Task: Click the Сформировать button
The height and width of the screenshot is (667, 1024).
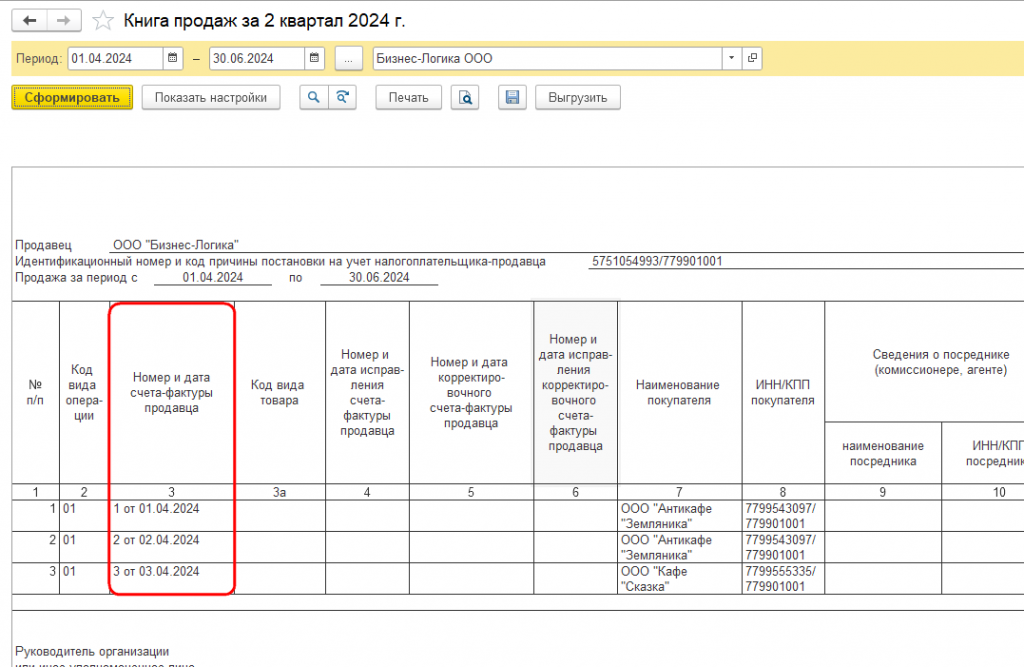Action: click(x=72, y=97)
